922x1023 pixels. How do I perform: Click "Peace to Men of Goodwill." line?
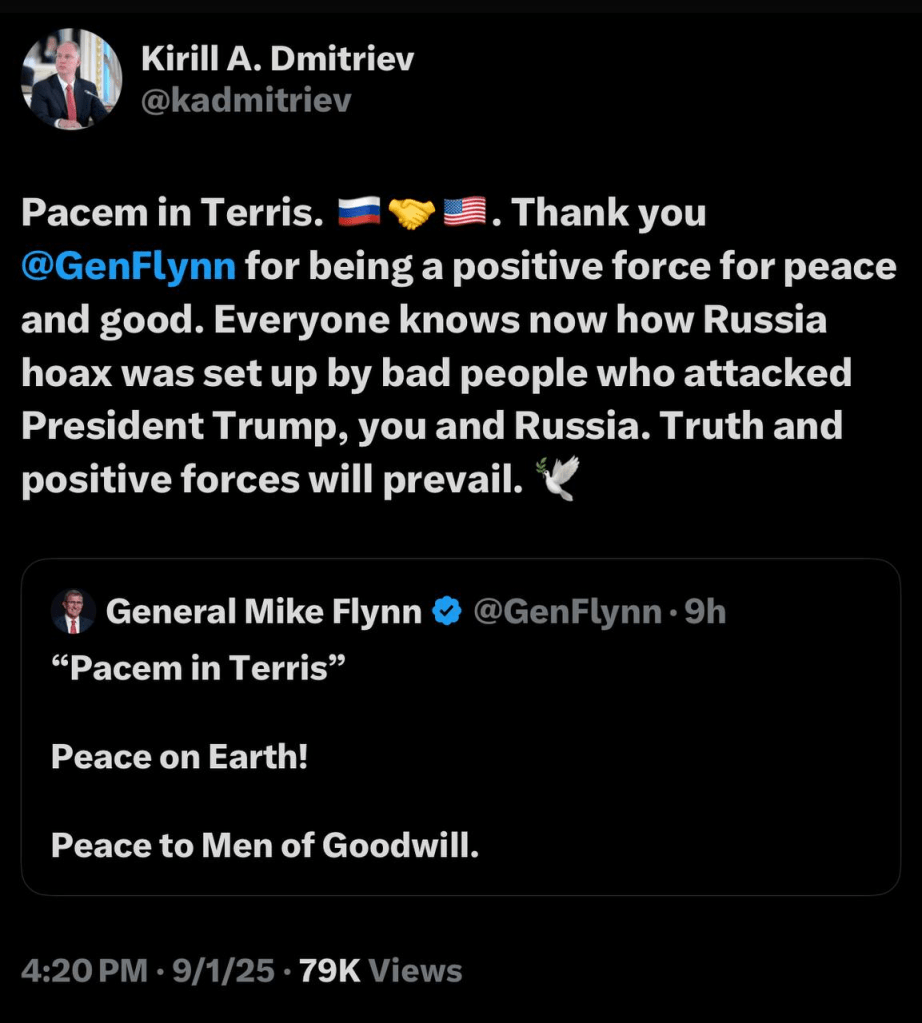pos(265,846)
